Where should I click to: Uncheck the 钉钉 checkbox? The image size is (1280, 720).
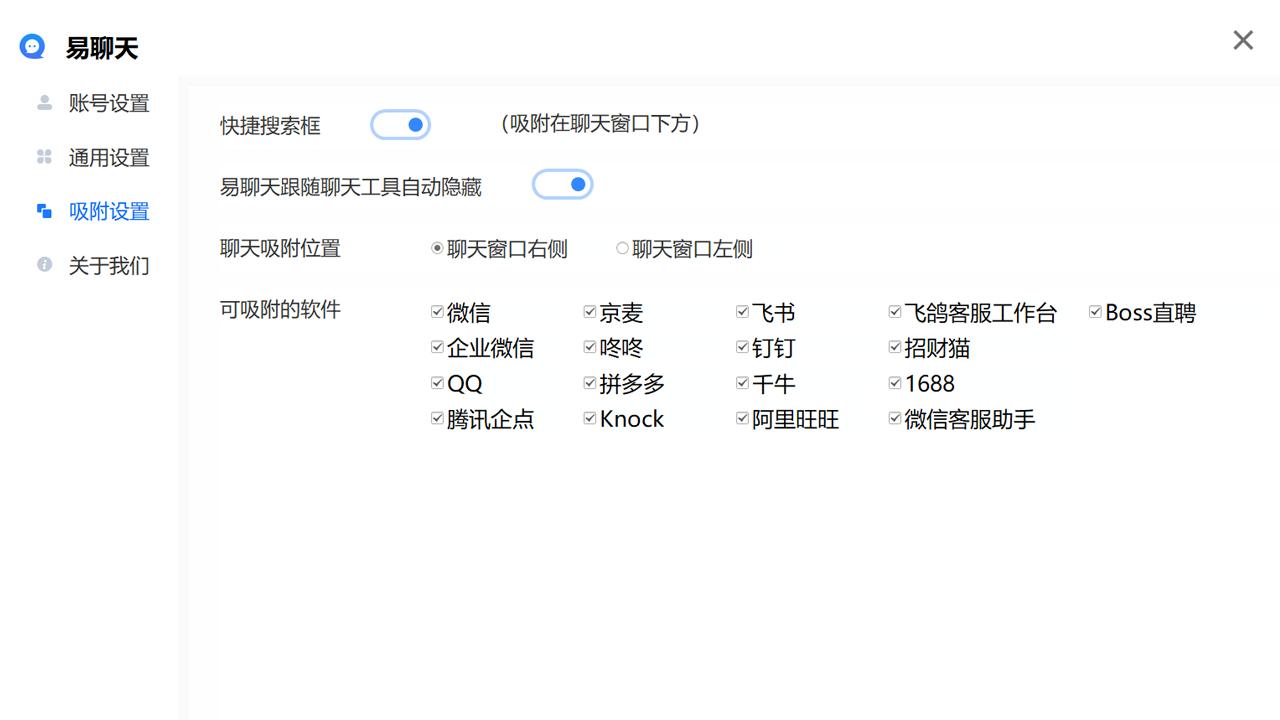pos(742,347)
